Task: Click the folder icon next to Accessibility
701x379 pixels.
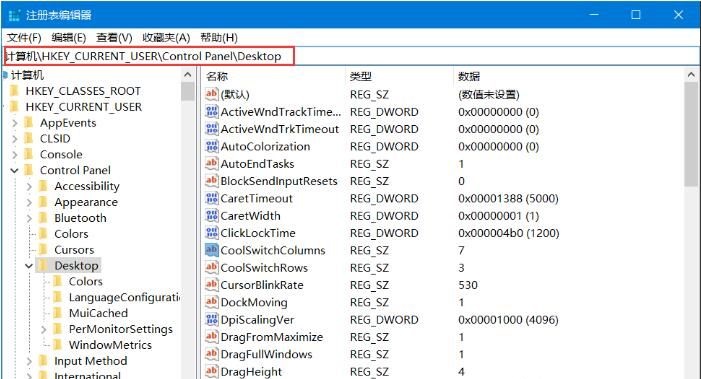Action: point(44,186)
